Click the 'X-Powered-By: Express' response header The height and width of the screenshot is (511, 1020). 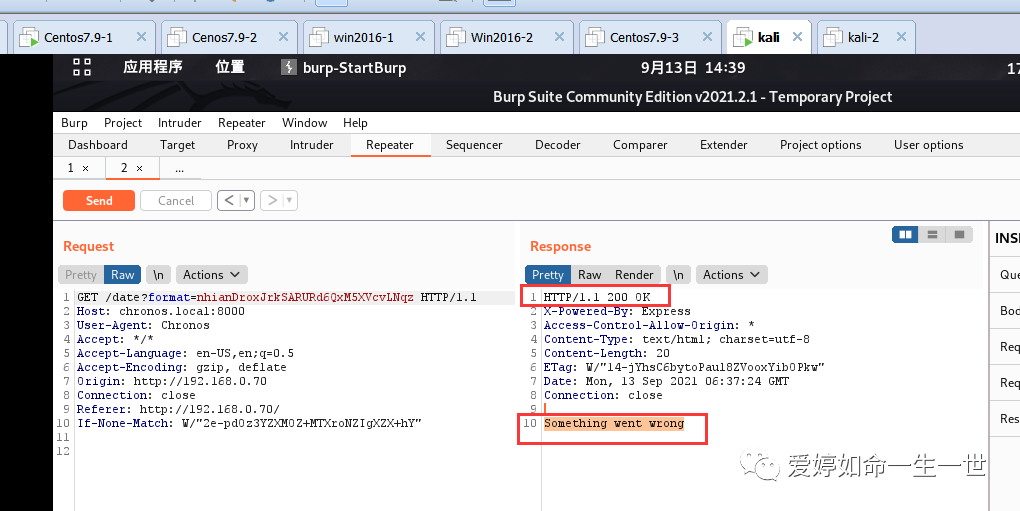click(617, 311)
